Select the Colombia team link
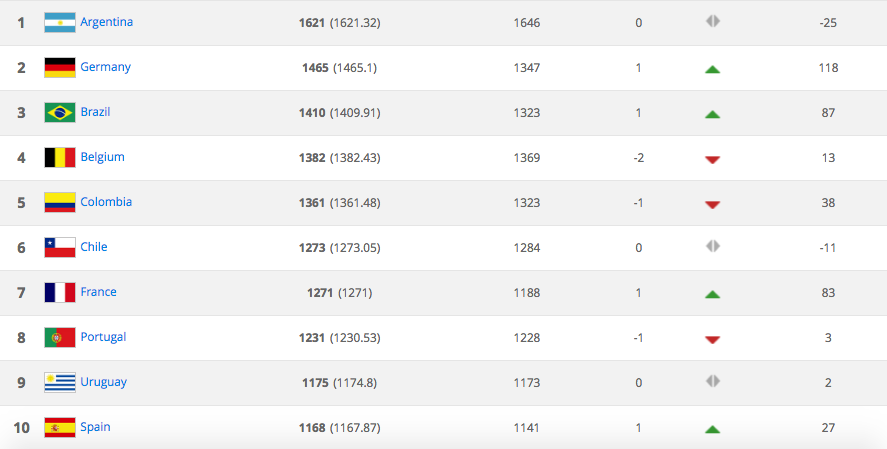This screenshot has width=887, height=449. (x=106, y=202)
